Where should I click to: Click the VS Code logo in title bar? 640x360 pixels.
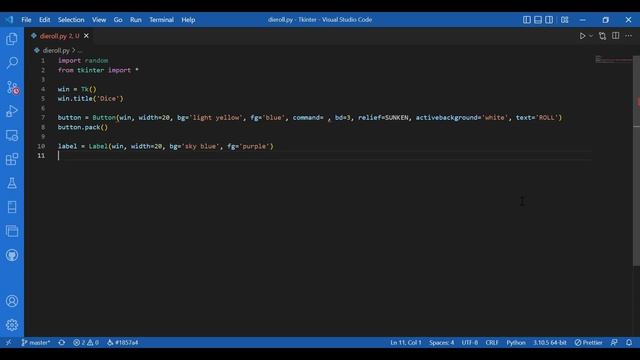[x=9, y=20]
